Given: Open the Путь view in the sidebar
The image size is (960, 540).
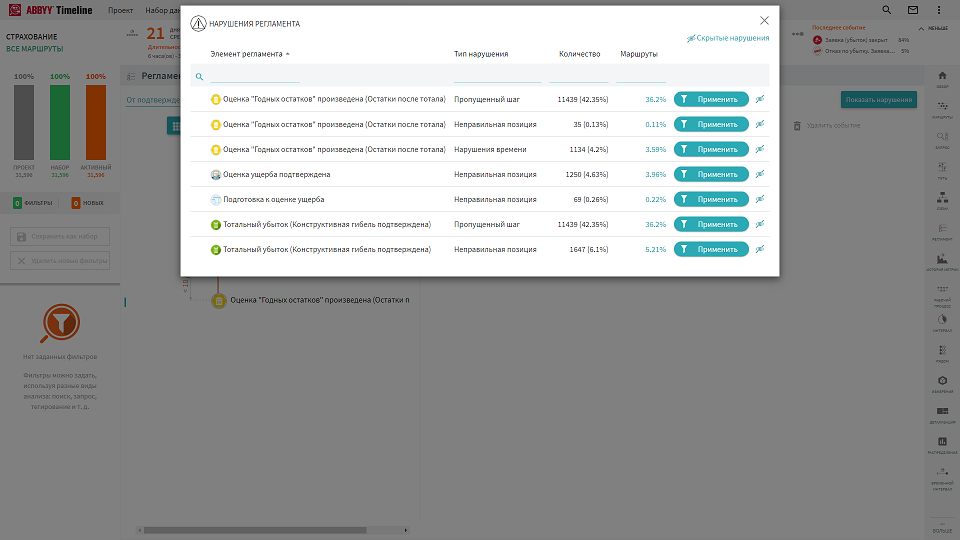Looking at the screenshot, I should coord(942,171).
